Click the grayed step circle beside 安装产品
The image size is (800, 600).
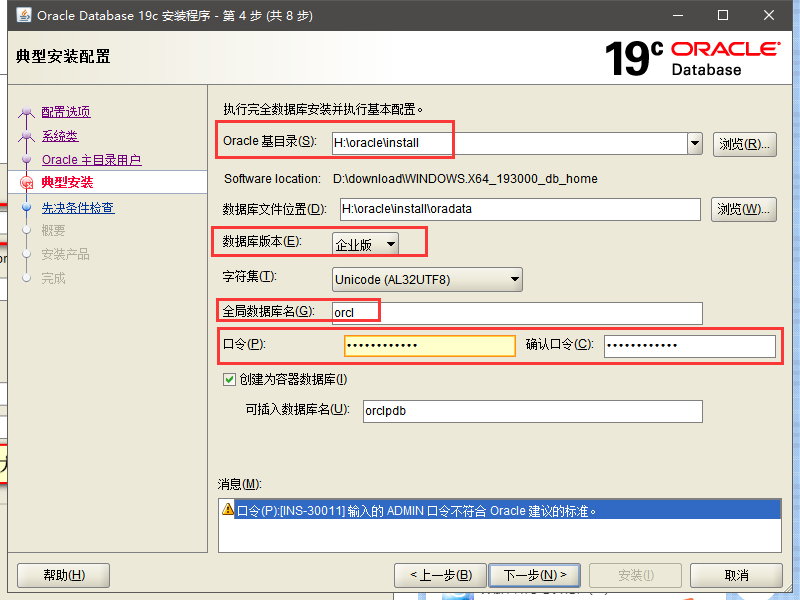pos(26,253)
